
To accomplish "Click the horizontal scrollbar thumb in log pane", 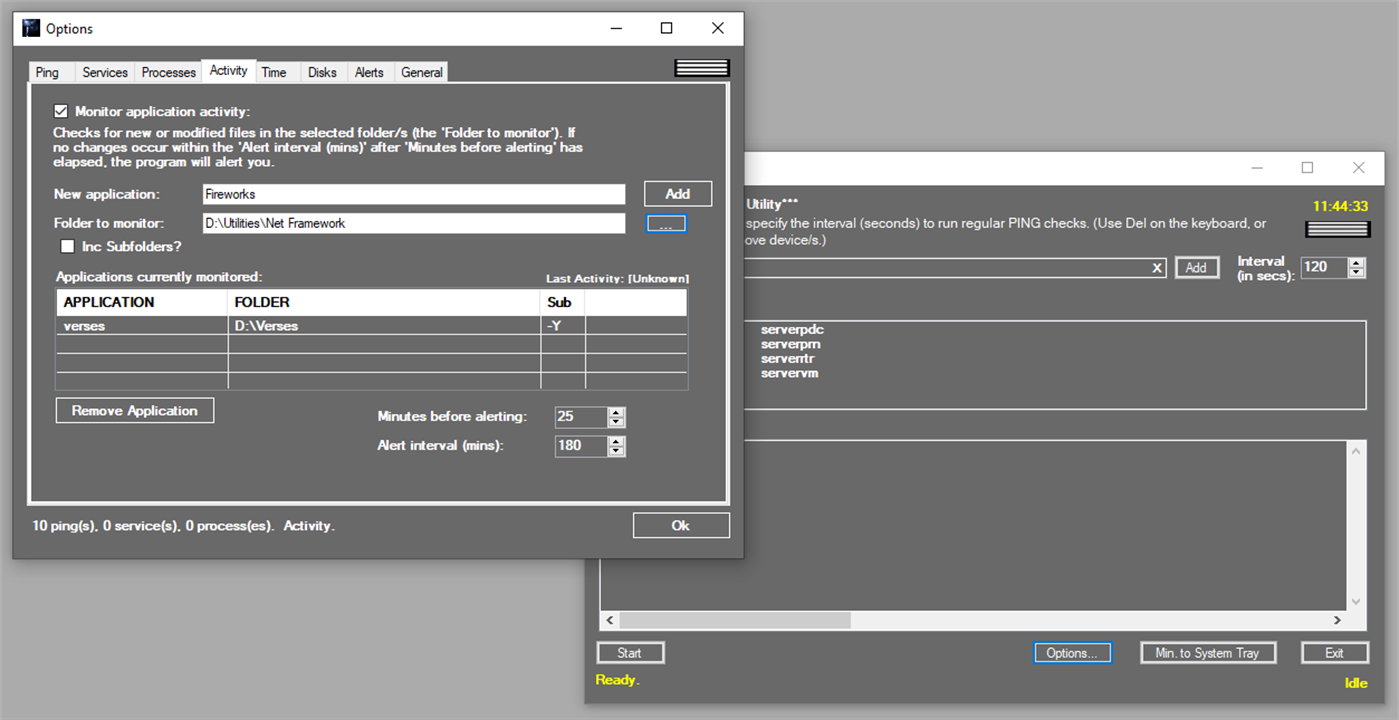I will tap(735, 621).
